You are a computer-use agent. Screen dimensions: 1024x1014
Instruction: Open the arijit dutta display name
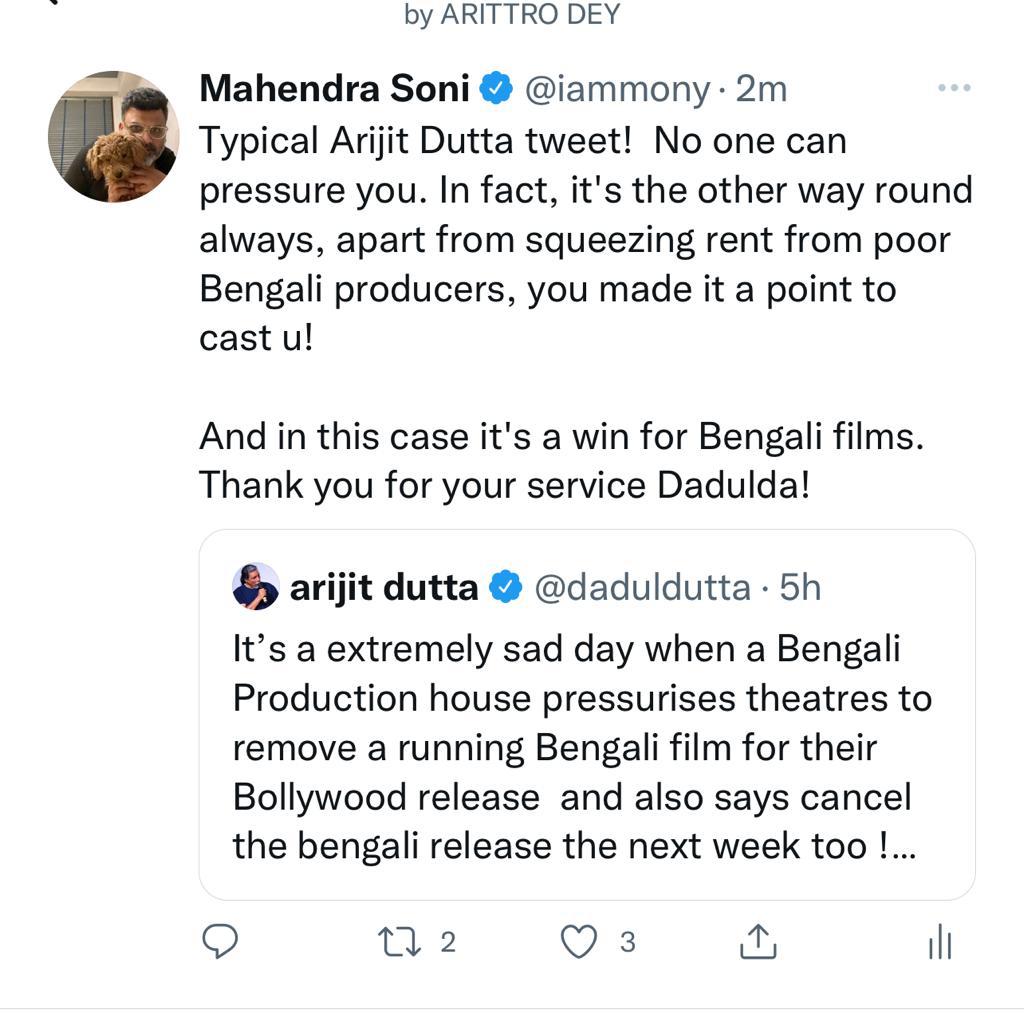click(384, 587)
